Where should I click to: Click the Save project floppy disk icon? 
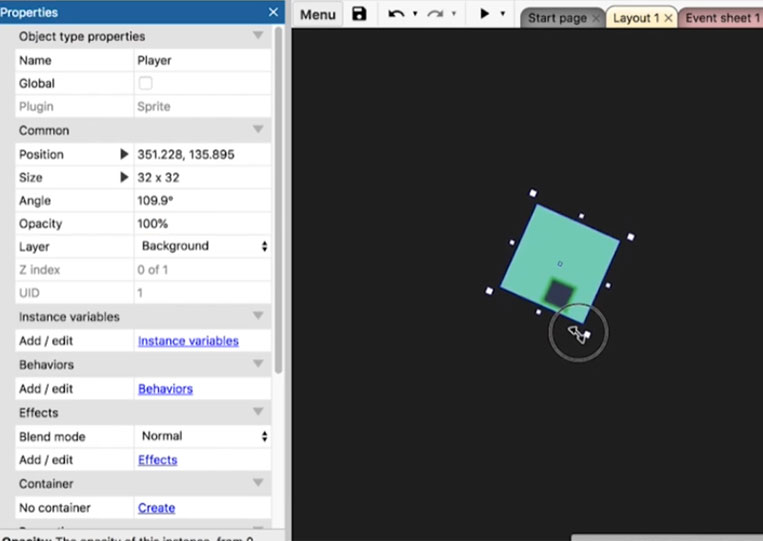tap(359, 14)
